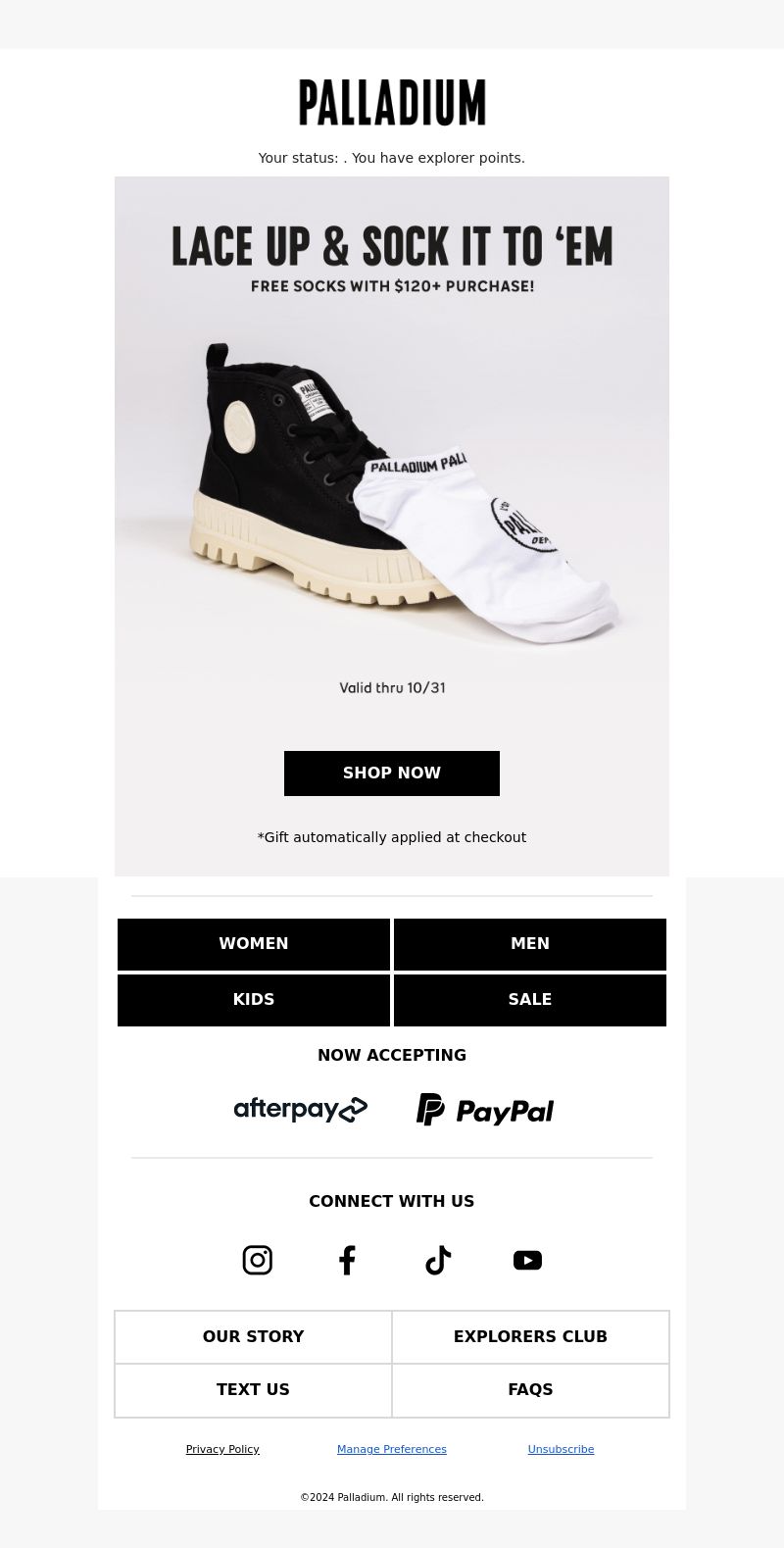
Task: Follow the Privacy Policy link
Action: pos(222,1449)
